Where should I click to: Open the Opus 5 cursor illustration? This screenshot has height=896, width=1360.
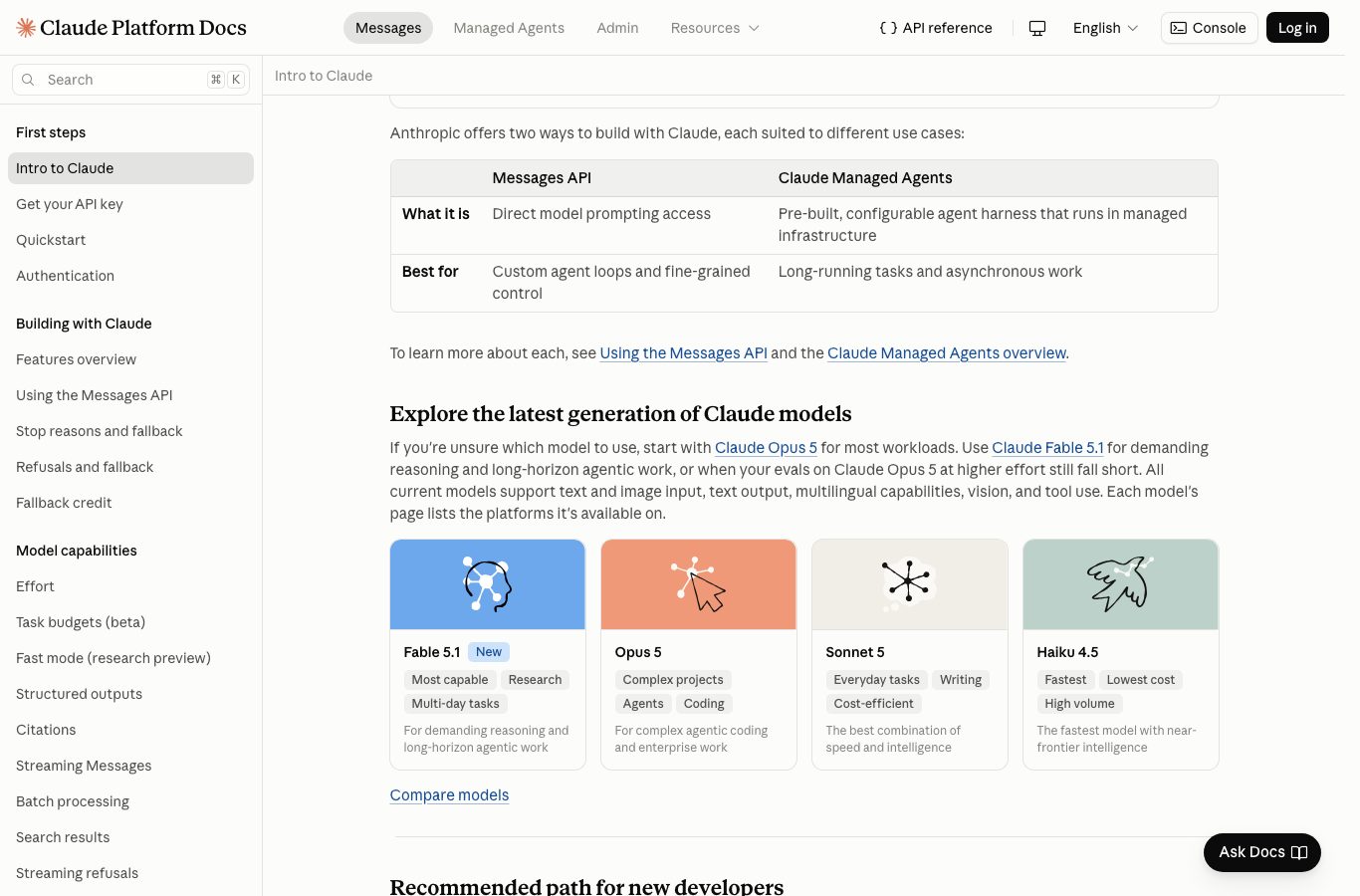[x=699, y=584]
